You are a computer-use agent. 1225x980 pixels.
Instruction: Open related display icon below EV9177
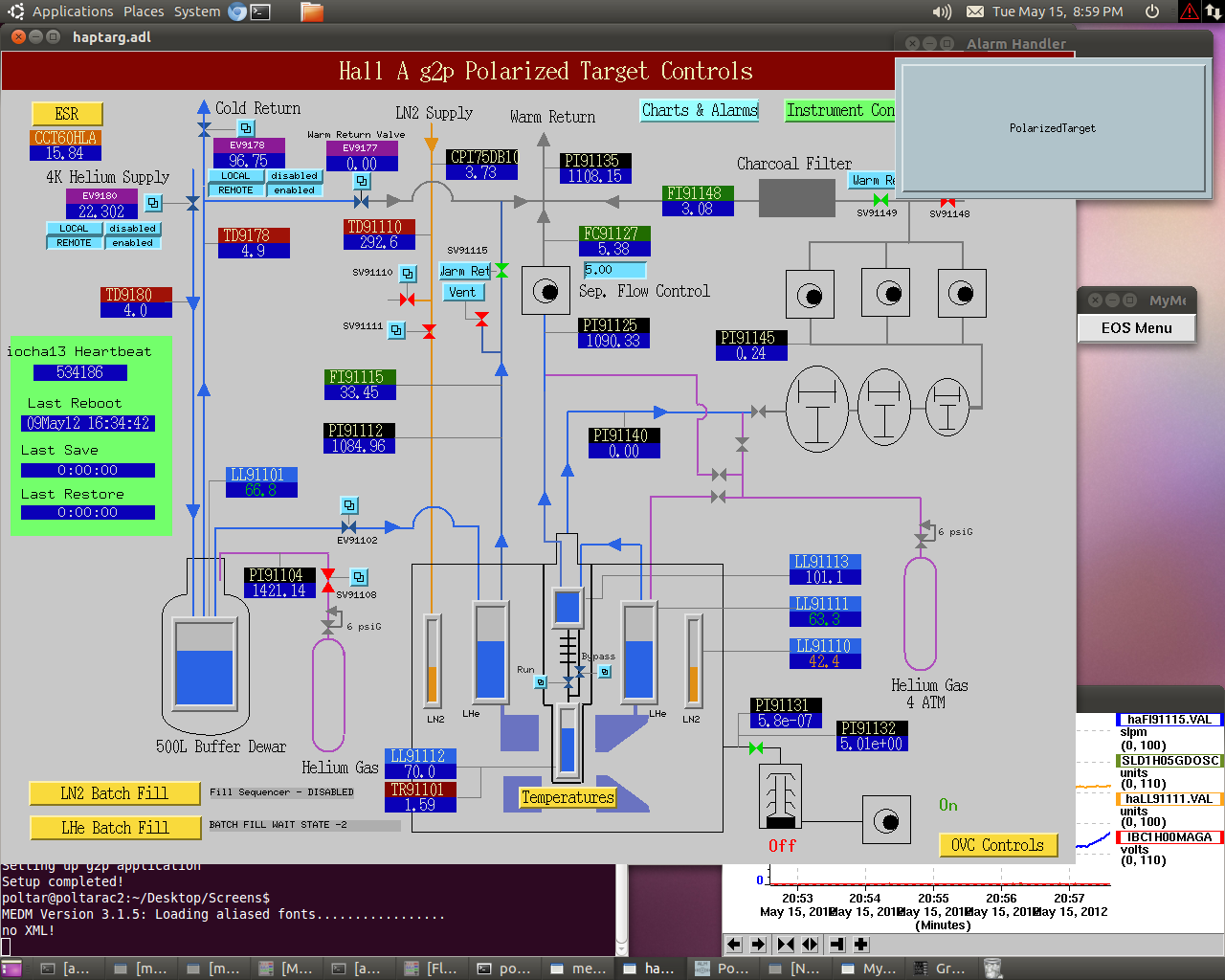(362, 181)
